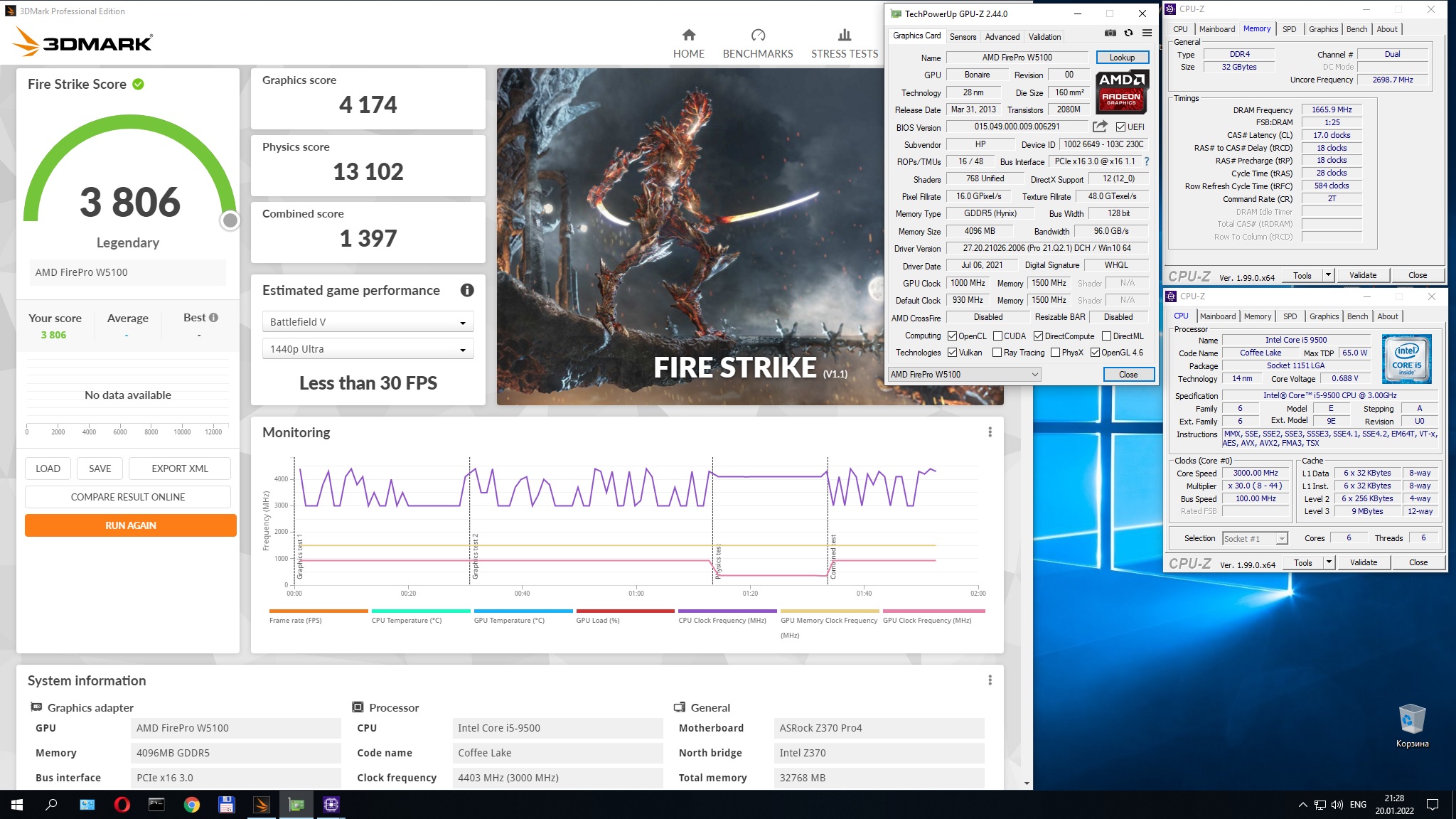Click the EXPORT XML button
This screenshot has height=819, width=1456.
(x=180, y=469)
